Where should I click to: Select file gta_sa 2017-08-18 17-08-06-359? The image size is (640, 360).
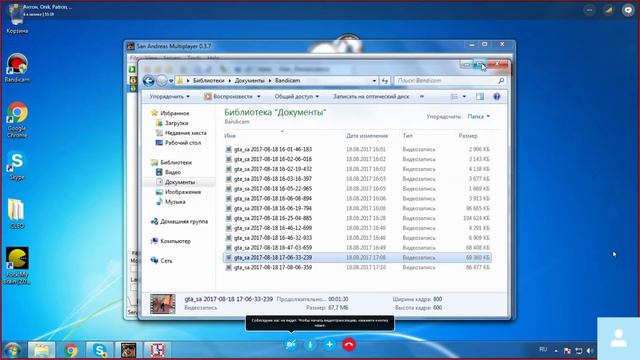click(x=357, y=267)
